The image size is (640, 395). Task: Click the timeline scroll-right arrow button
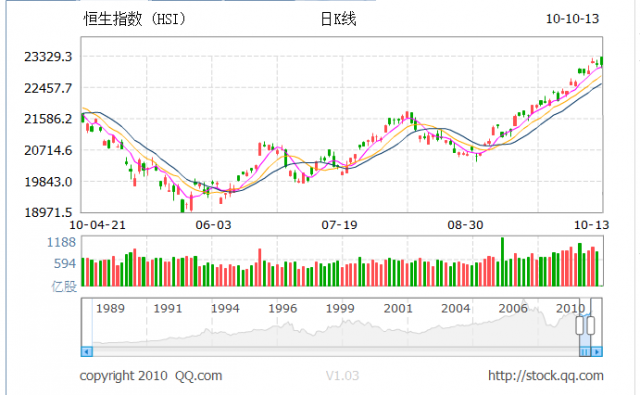click(597, 351)
